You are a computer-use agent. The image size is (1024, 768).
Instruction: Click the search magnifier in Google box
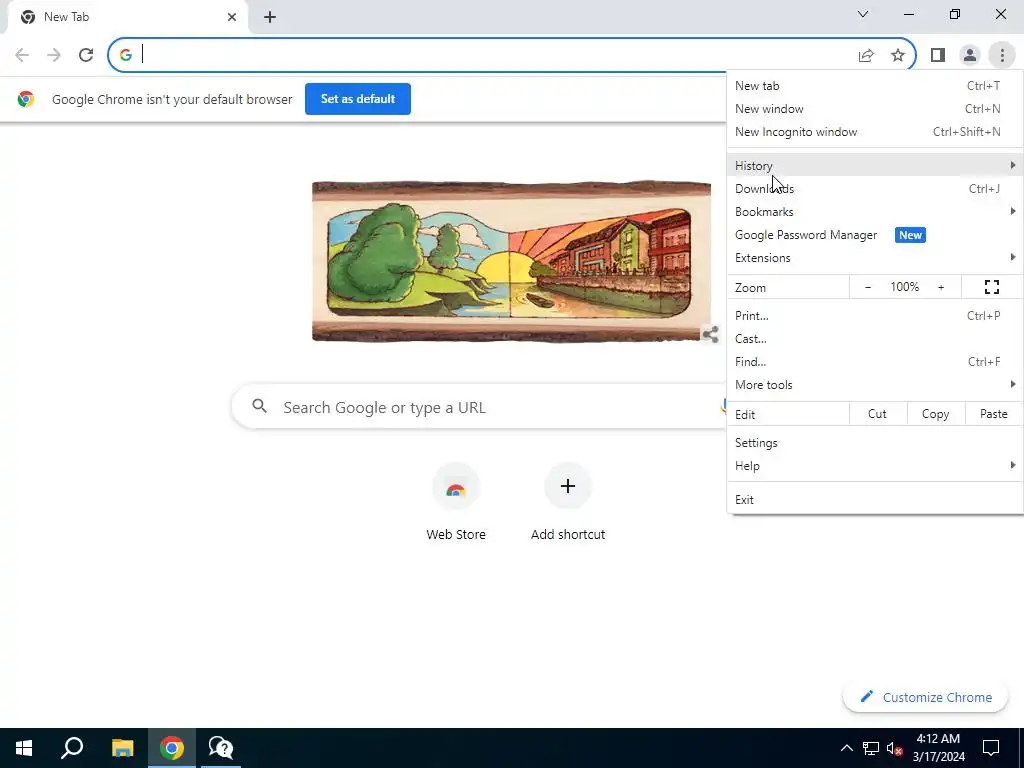pyautogui.click(x=259, y=406)
